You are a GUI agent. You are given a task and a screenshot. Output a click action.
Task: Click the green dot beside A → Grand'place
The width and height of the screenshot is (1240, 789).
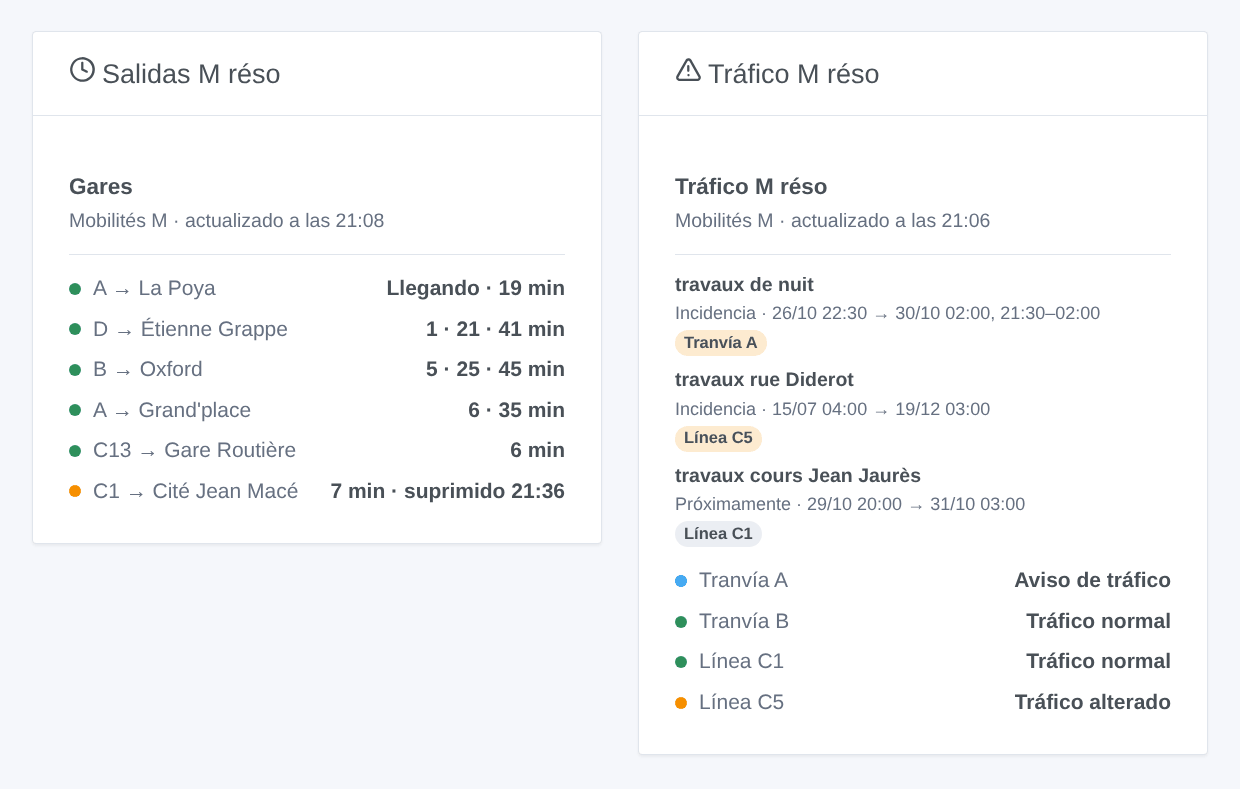pos(75,411)
